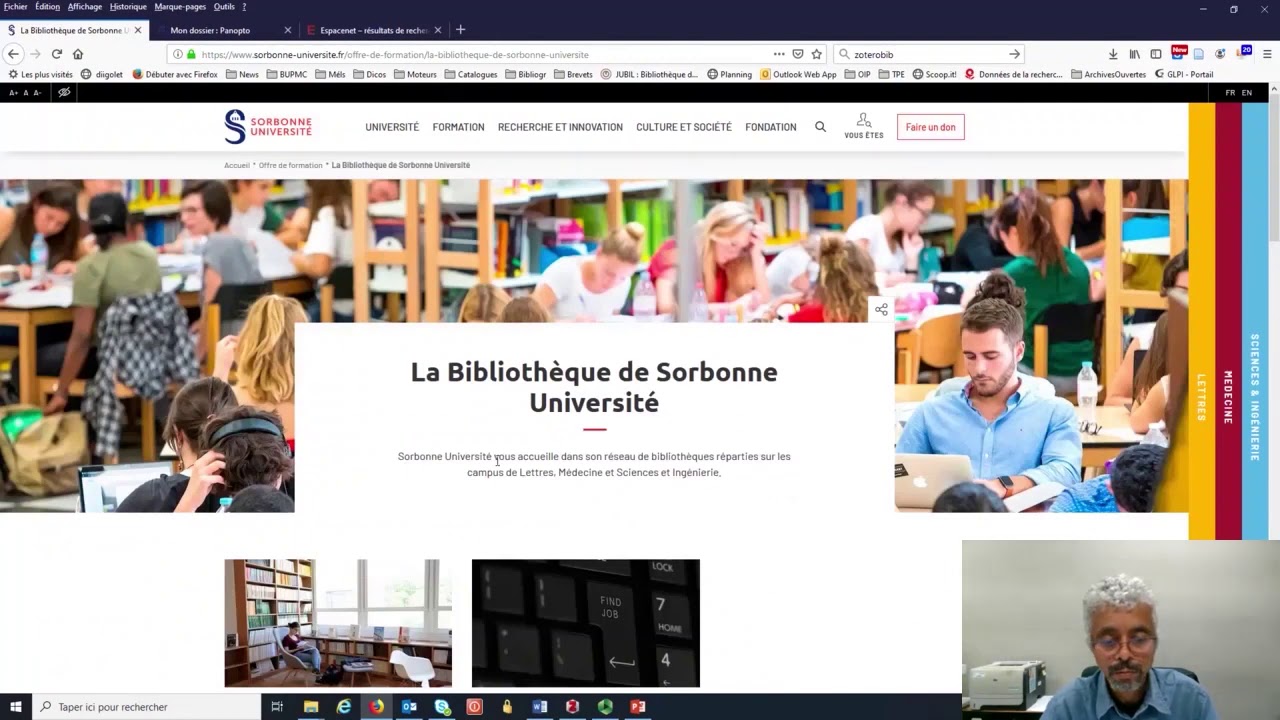Screen dimensions: 1280x720
Task: Click the site search magnifier icon
Action: [820, 127]
